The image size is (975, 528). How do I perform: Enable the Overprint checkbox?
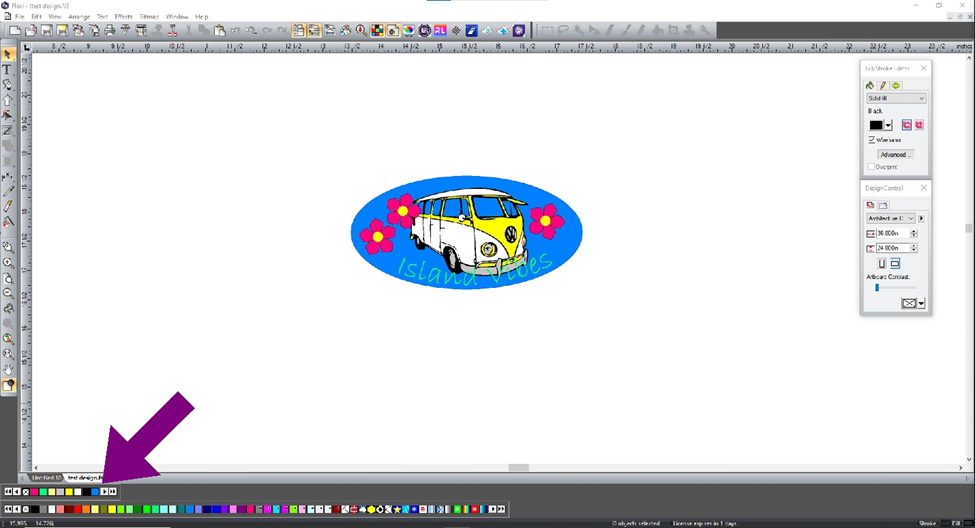tap(871, 167)
